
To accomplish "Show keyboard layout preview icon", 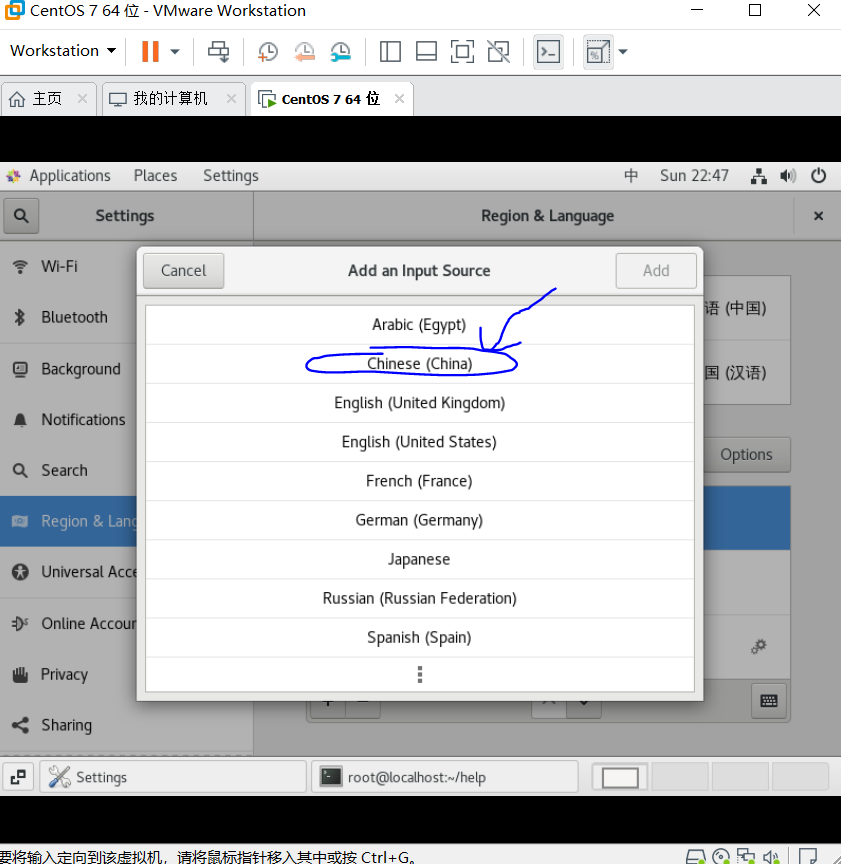I will click(769, 700).
